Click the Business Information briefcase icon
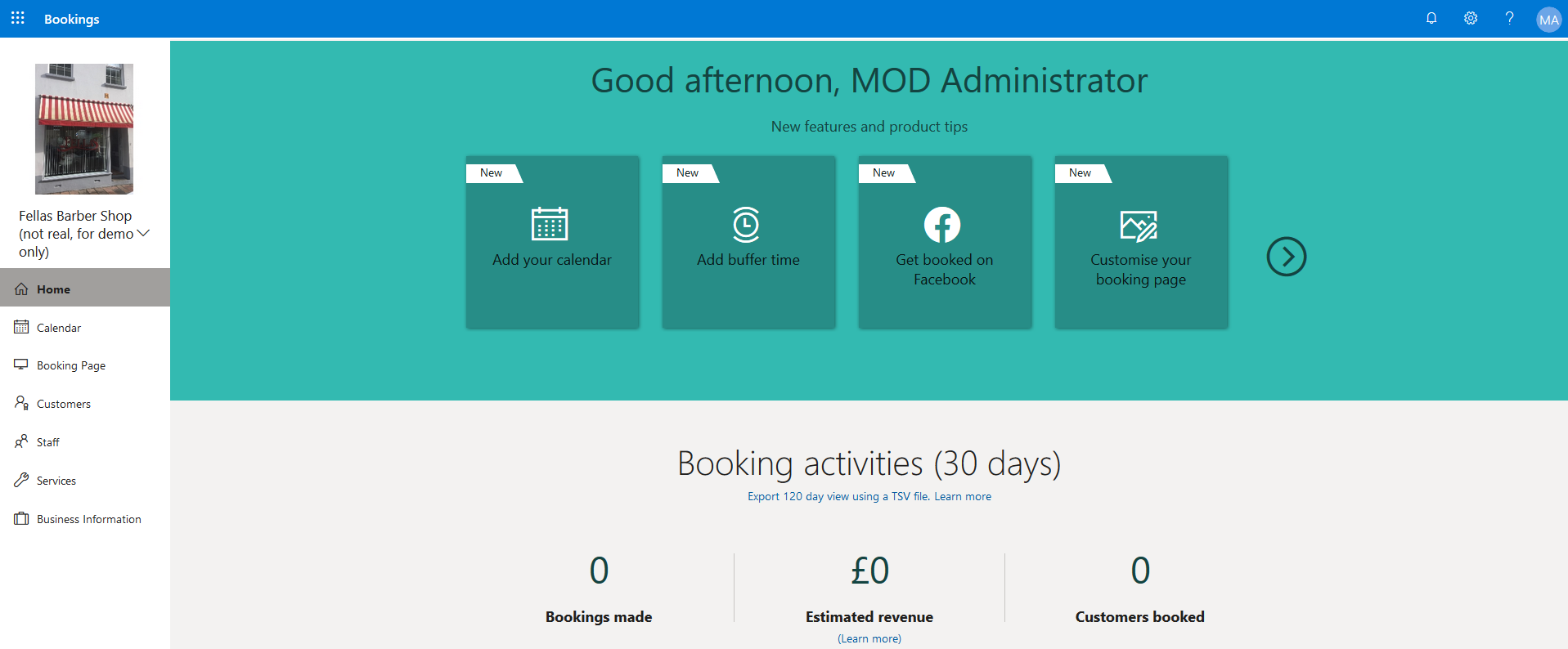Image resolution: width=1568 pixels, height=649 pixels. click(21, 518)
